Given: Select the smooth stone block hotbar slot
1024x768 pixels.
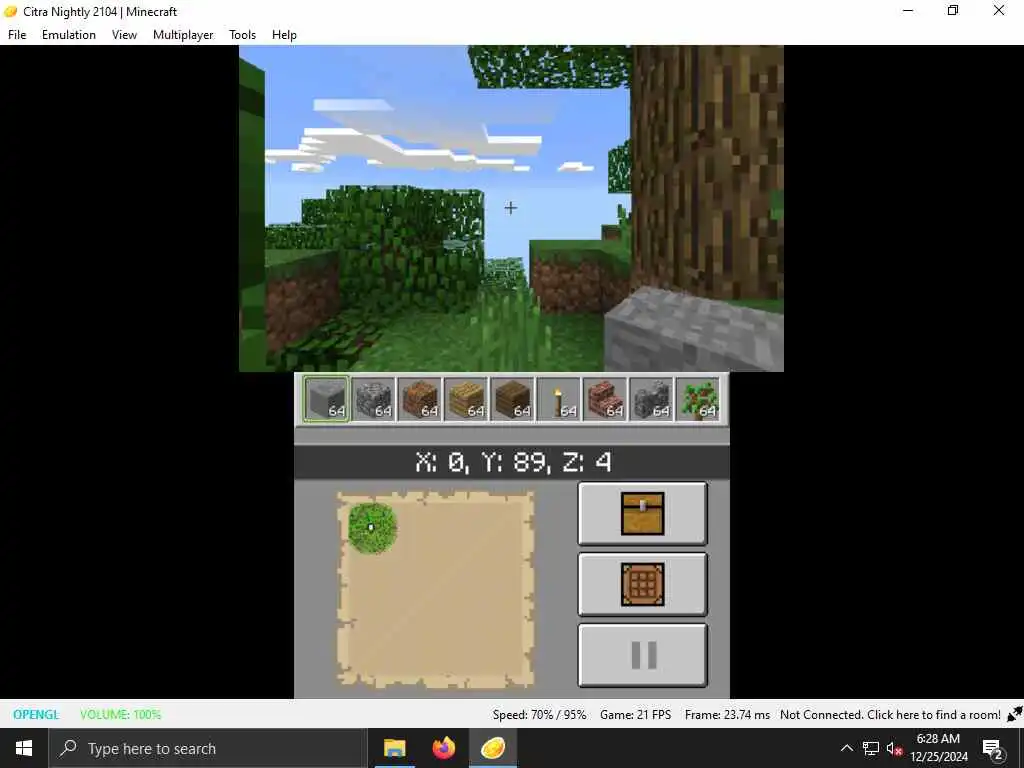Looking at the screenshot, I should coord(327,399).
